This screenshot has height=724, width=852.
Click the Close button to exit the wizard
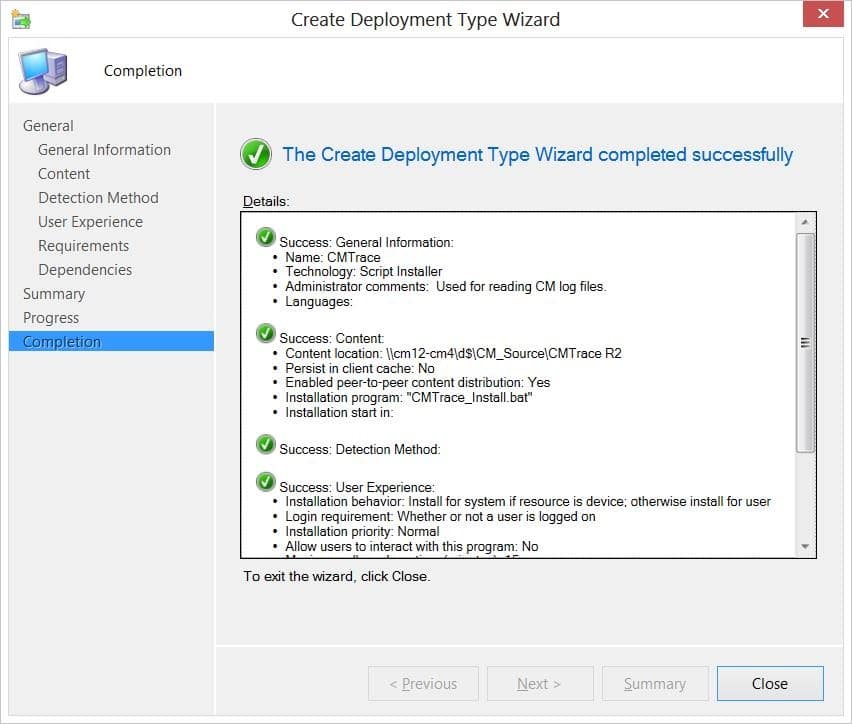[x=769, y=683]
